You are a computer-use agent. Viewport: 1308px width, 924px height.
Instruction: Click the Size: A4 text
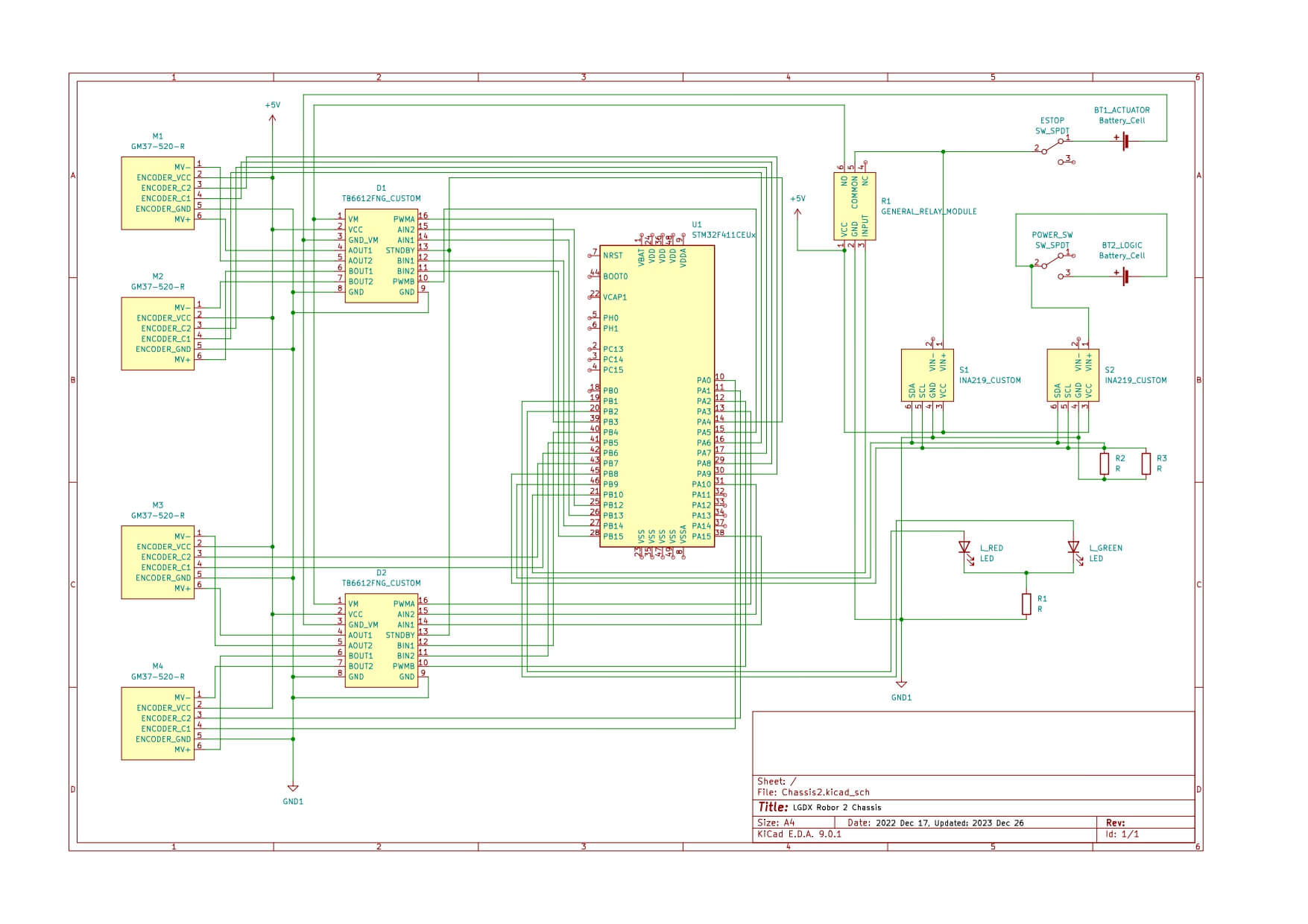pyautogui.click(x=776, y=823)
